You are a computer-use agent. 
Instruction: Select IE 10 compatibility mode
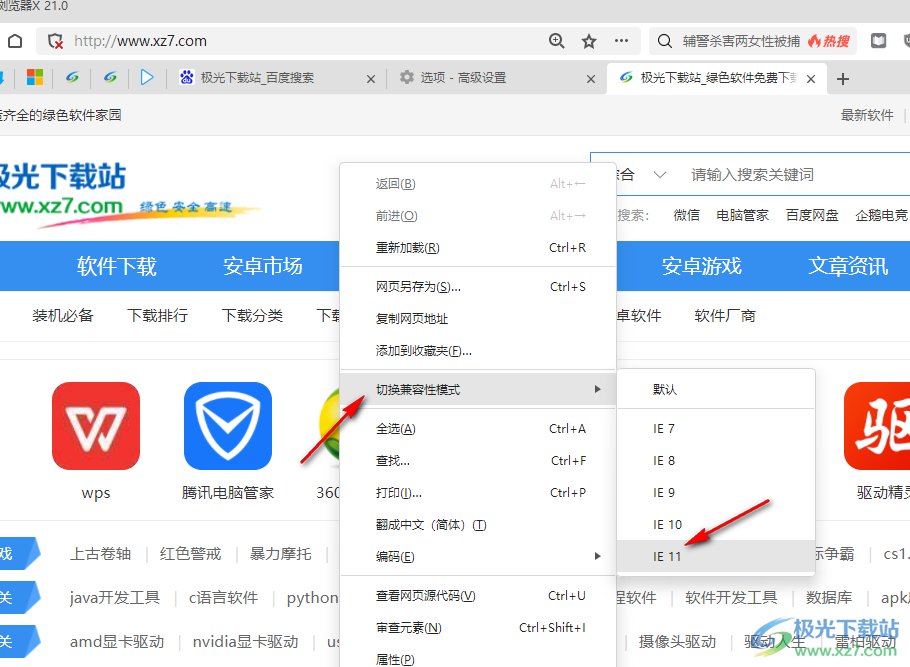pyautogui.click(x=716, y=525)
